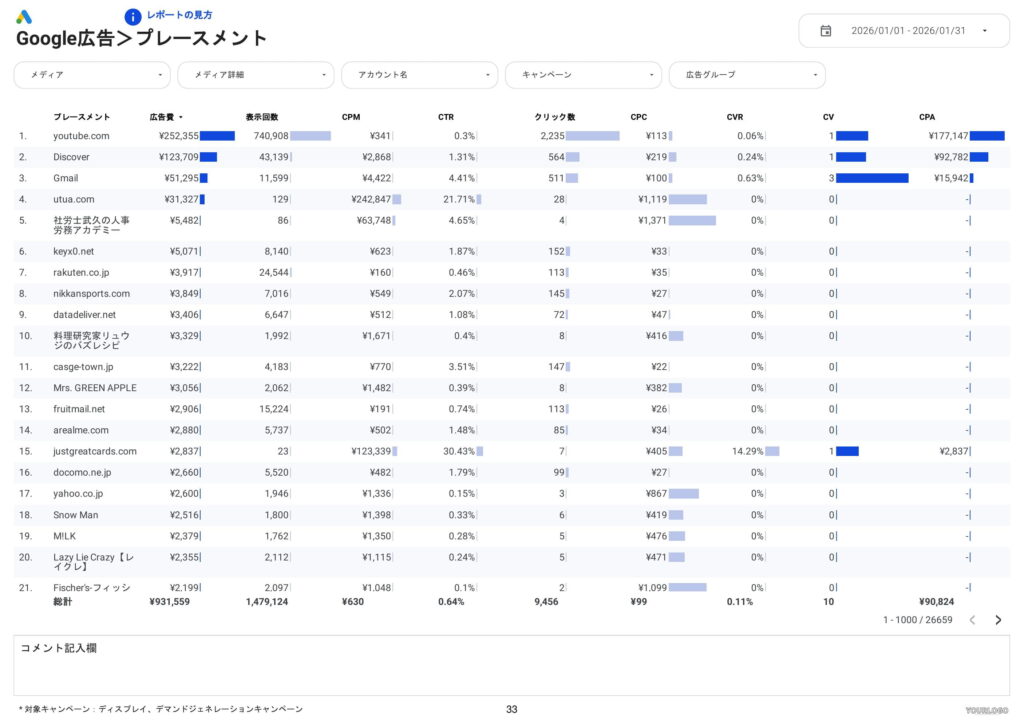Click the コメント記入欄 comment box
1024x724 pixels.
click(x=512, y=665)
